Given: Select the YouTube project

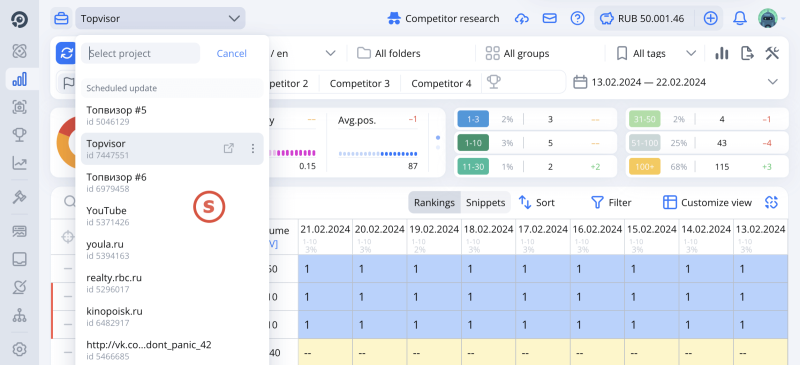Looking at the screenshot, I should 172,216.
